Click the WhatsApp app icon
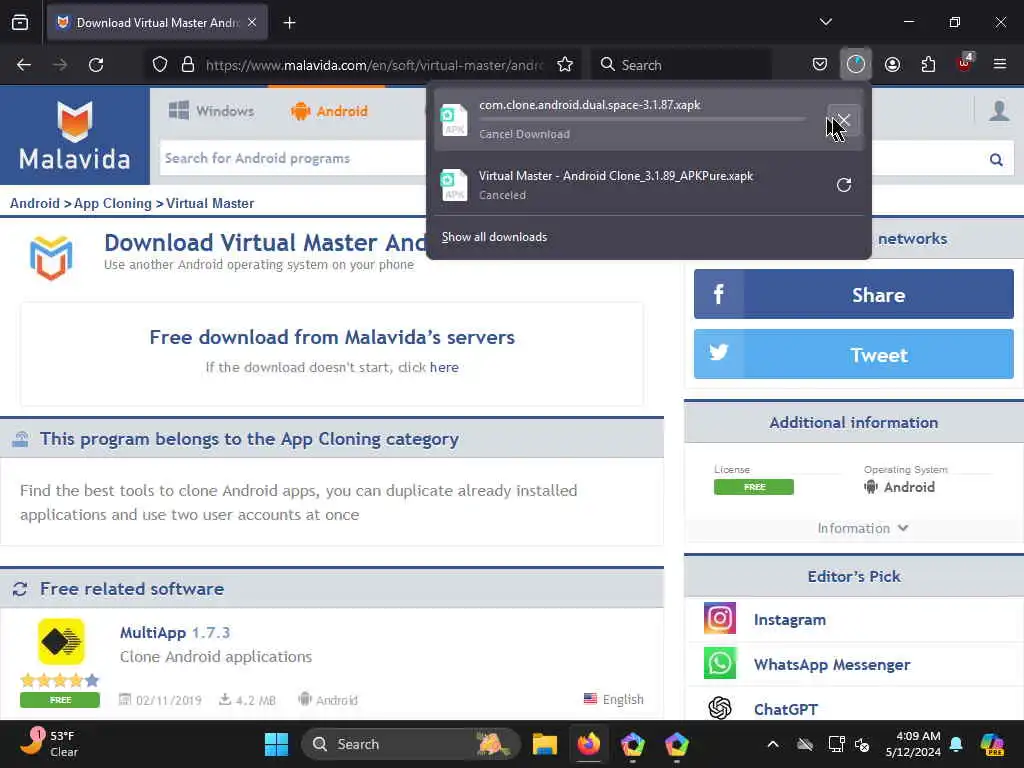Image resolution: width=1024 pixels, height=768 pixels. [720, 663]
